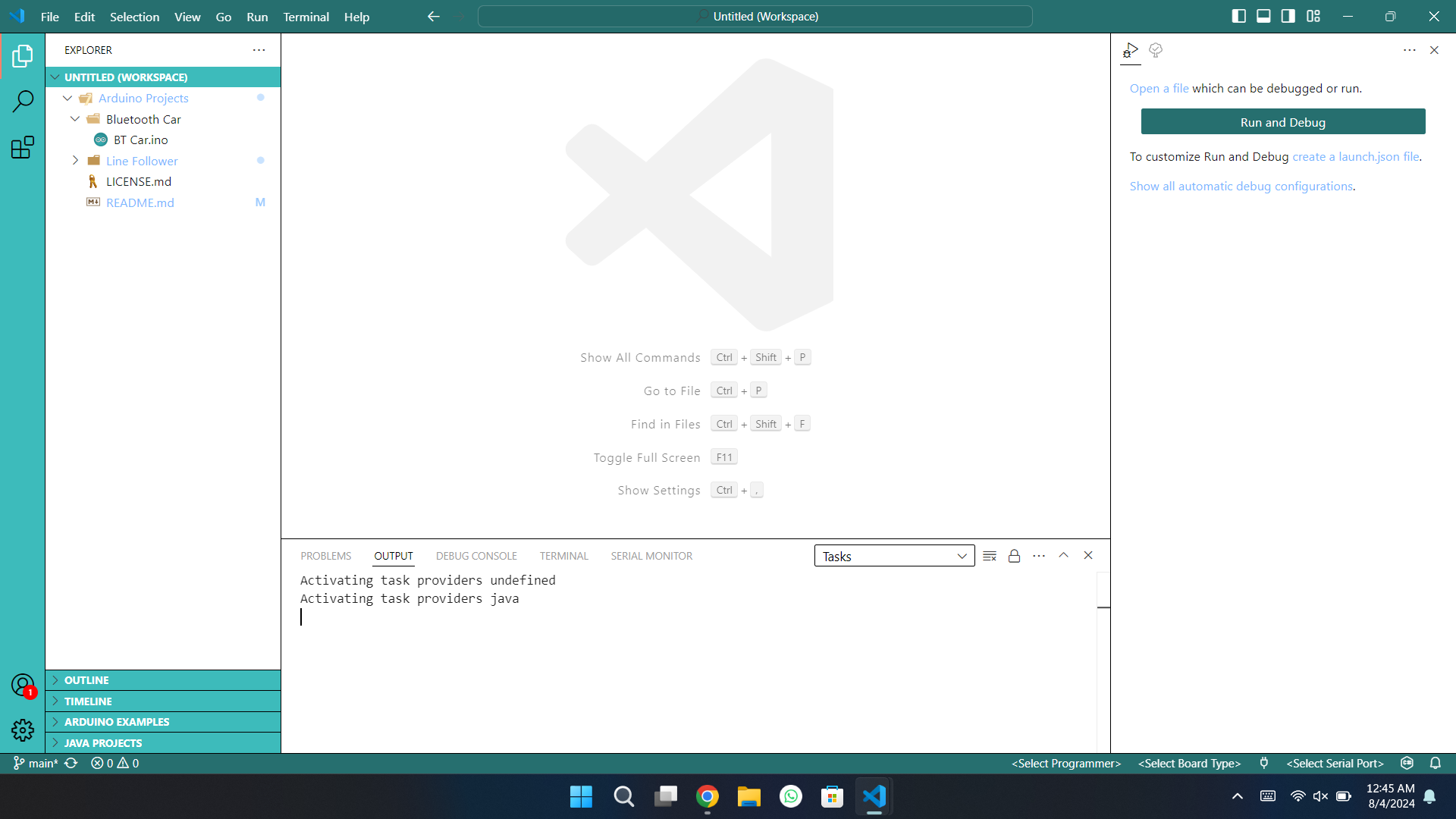Click the Accounts icon with badge
Viewport: 1456px width, 819px height.
coord(23,686)
